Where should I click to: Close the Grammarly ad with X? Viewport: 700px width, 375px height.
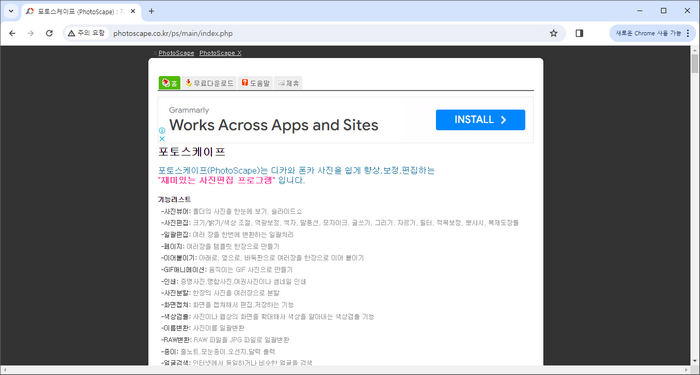coord(162,138)
